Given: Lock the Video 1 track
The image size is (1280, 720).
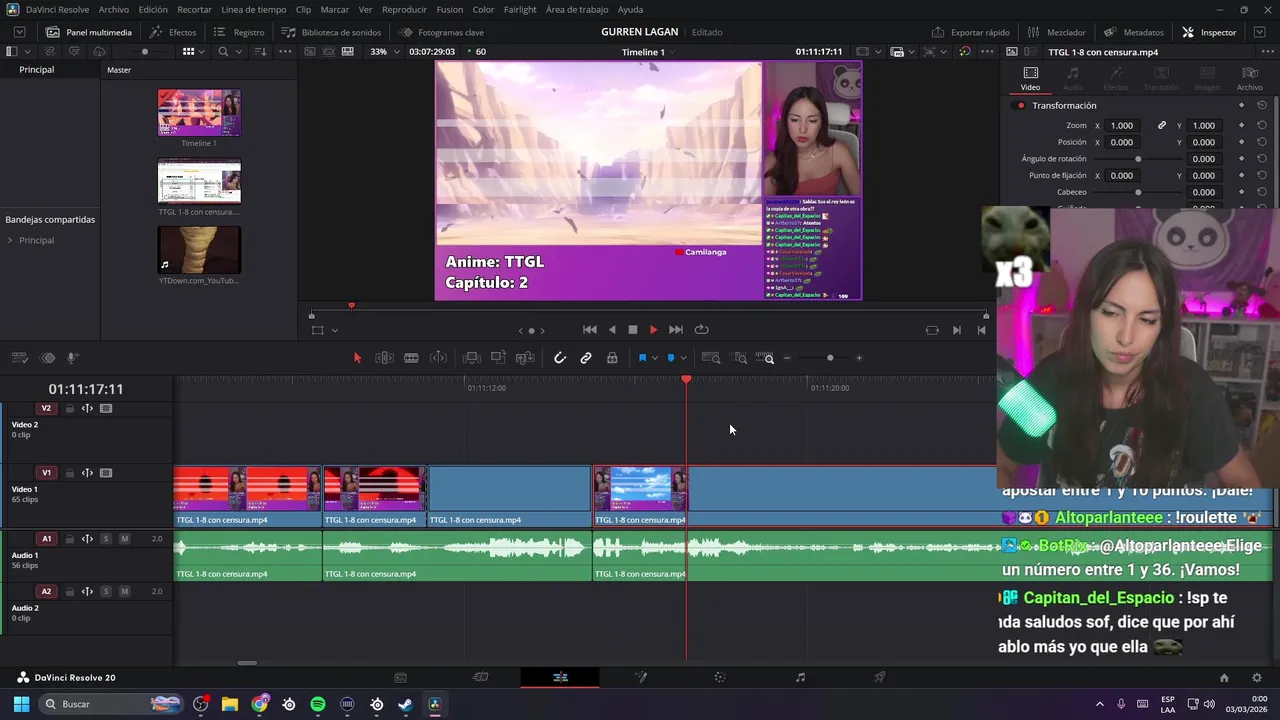Looking at the screenshot, I should point(69,474).
